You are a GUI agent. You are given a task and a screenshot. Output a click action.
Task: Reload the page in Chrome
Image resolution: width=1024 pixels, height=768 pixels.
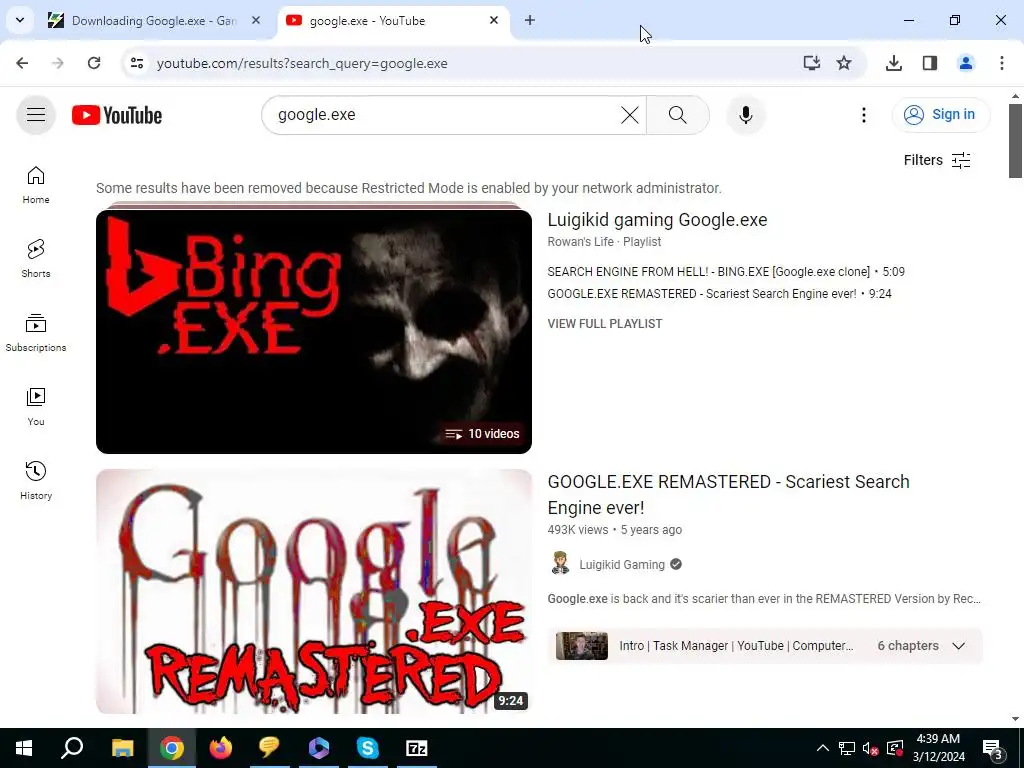tap(94, 63)
